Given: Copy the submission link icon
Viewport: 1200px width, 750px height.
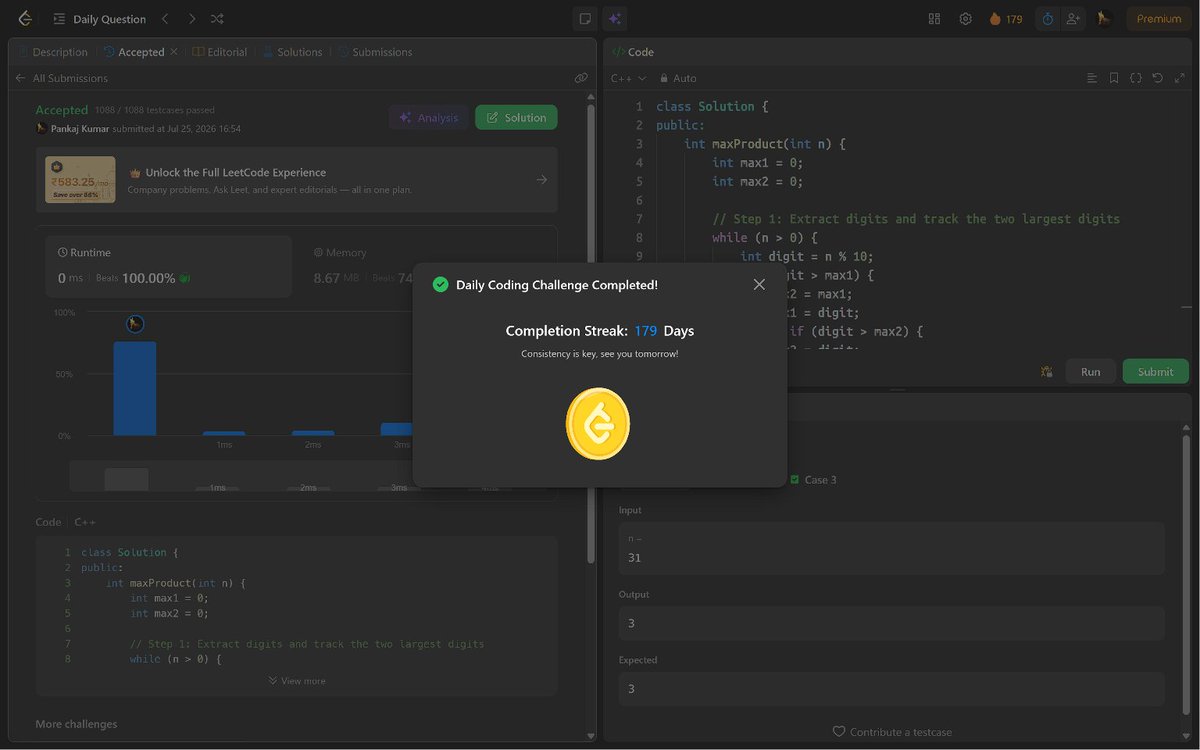Looking at the screenshot, I should (x=581, y=78).
